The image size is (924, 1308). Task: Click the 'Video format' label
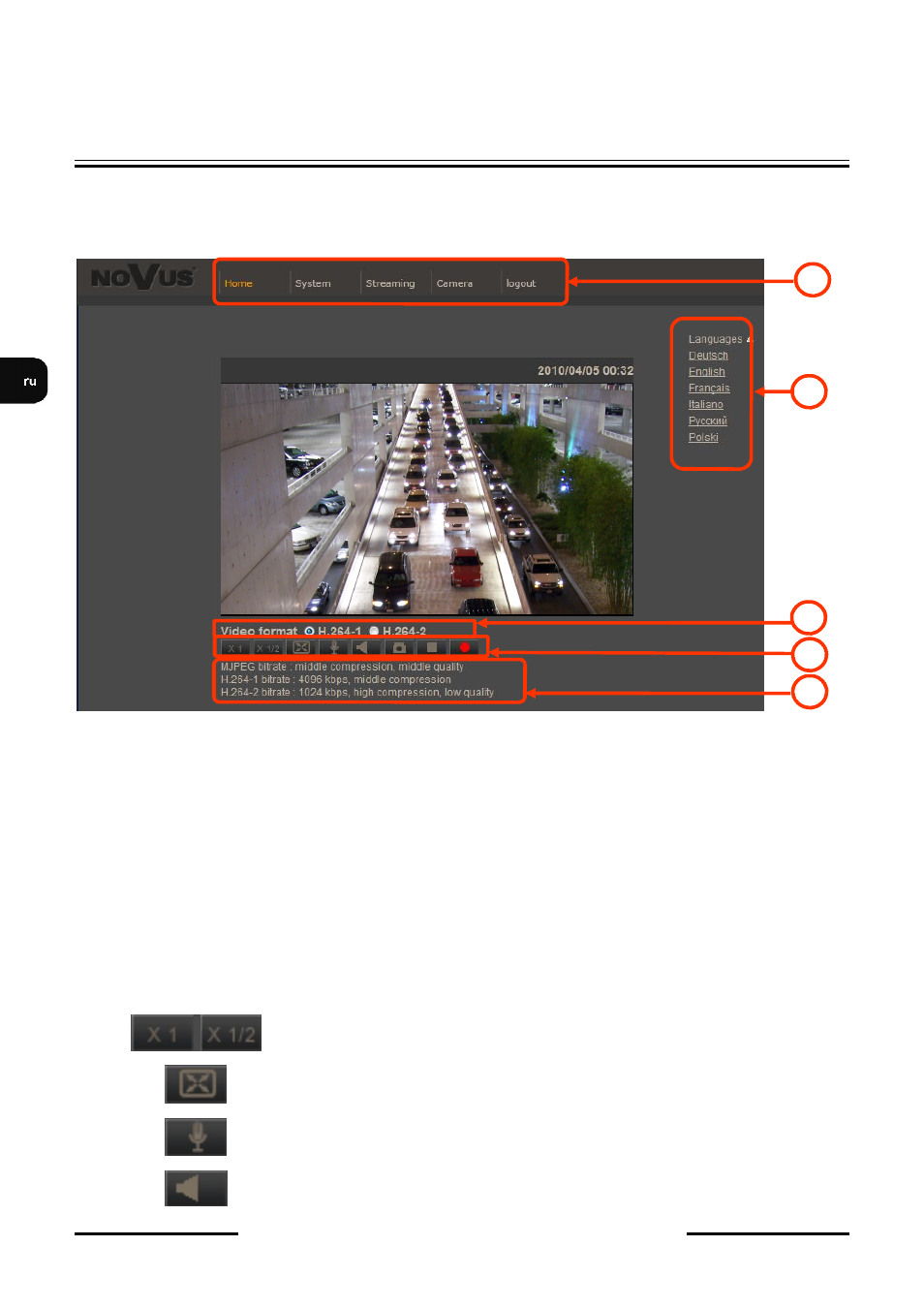tap(259, 631)
